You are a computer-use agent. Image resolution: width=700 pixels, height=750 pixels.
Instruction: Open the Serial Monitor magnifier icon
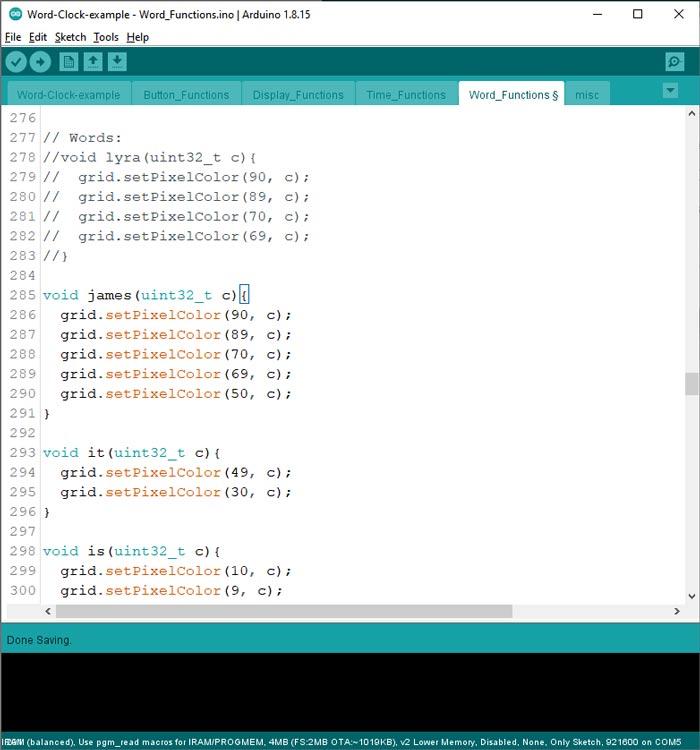tap(674, 62)
